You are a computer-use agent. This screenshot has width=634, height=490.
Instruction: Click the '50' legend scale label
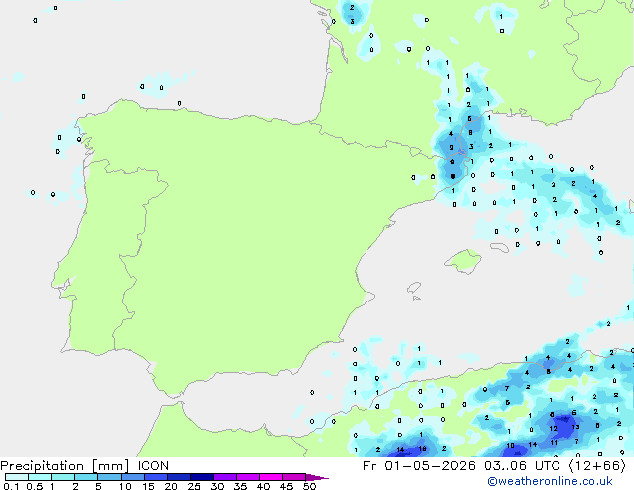pyautogui.click(x=309, y=486)
